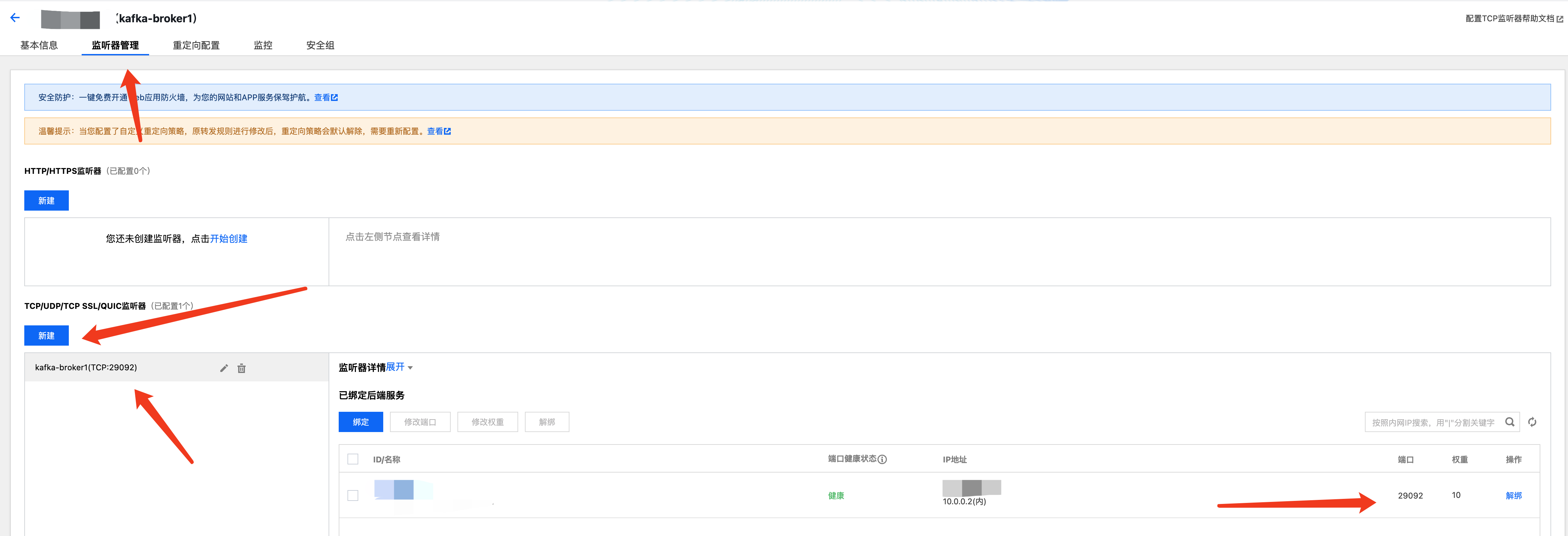Open the security protection 查看 link
Screen dimensions: 1568x536
tap(326, 98)
